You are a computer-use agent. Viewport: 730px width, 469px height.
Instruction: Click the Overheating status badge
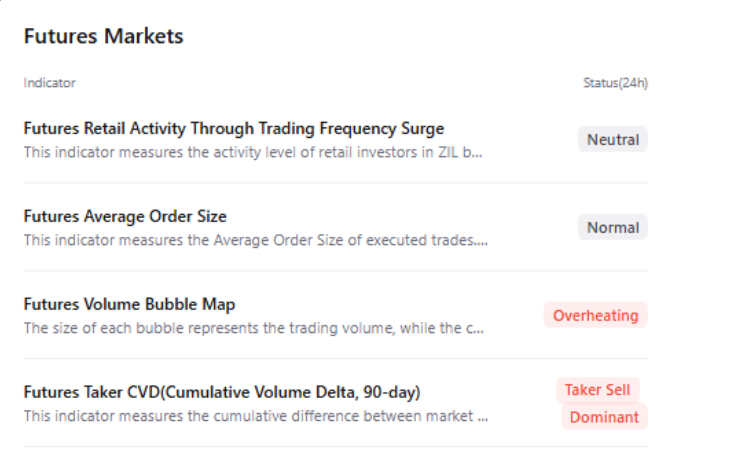tap(595, 316)
